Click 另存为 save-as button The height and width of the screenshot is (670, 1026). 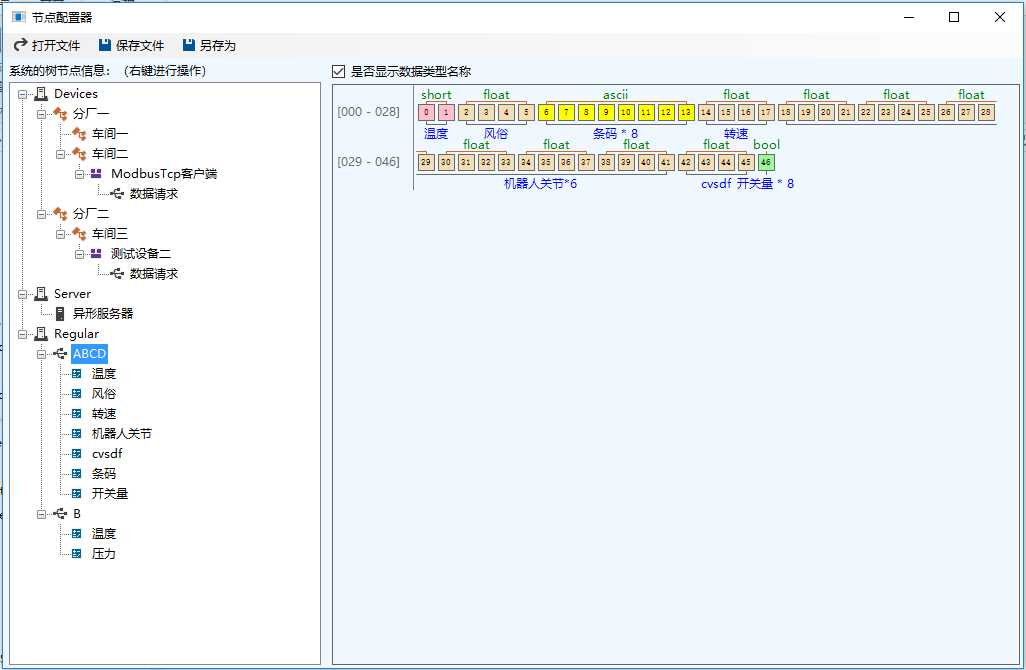tap(209, 45)
